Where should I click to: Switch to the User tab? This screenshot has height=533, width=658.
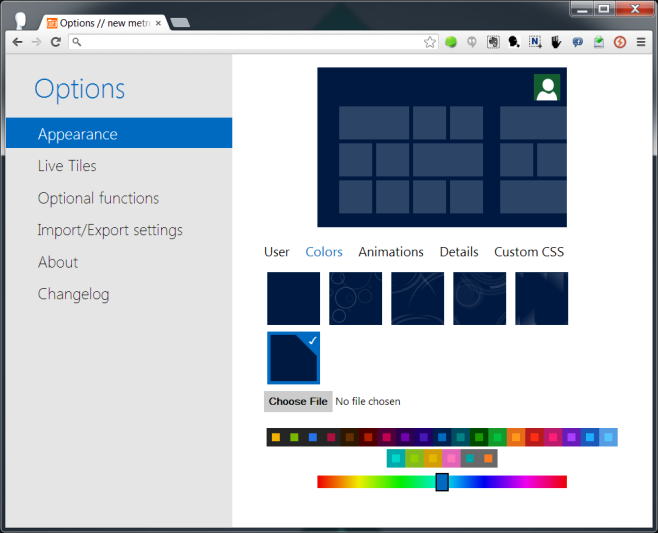(277, 252)
